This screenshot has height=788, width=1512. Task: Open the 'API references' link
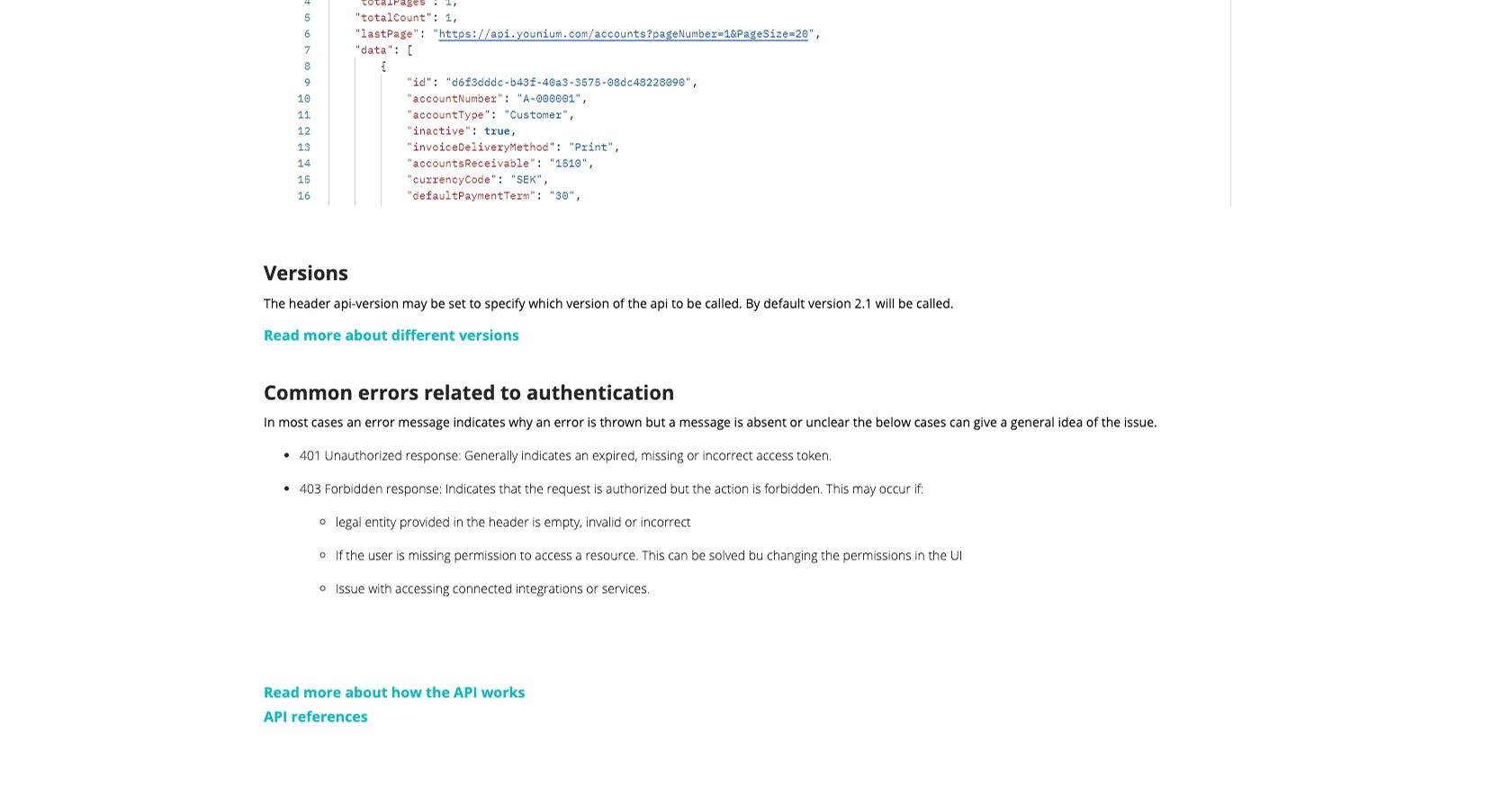[316, 717]
